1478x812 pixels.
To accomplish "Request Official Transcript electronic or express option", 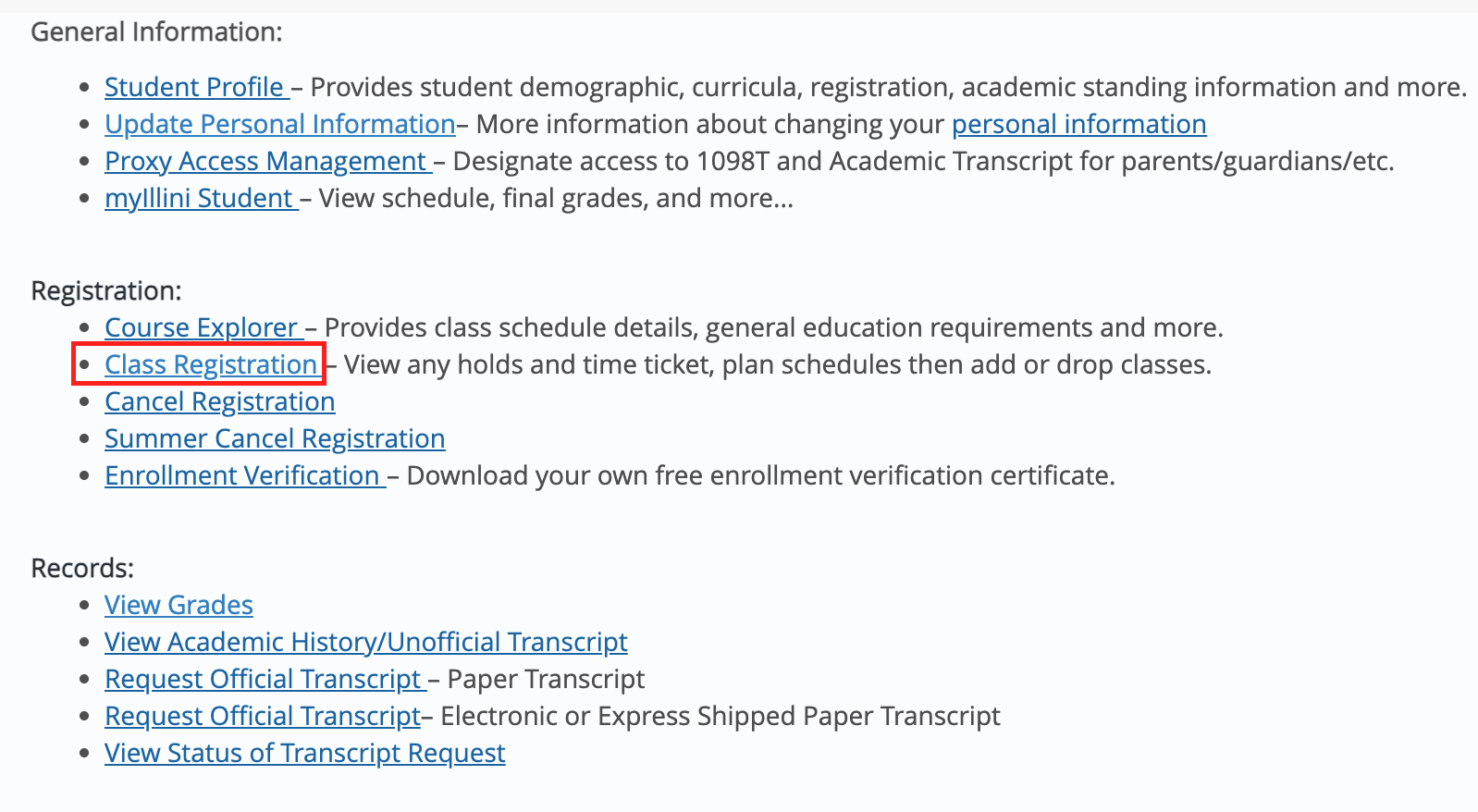I will [263, 716].
